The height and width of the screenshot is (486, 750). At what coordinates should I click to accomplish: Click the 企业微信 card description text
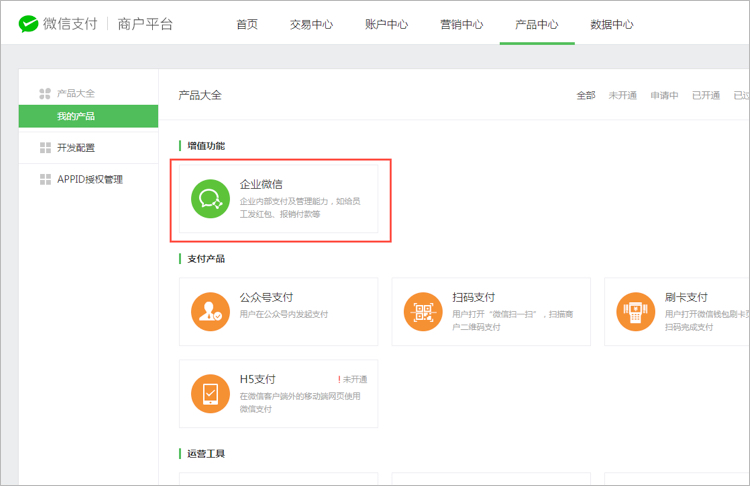(x=300, y=208)
